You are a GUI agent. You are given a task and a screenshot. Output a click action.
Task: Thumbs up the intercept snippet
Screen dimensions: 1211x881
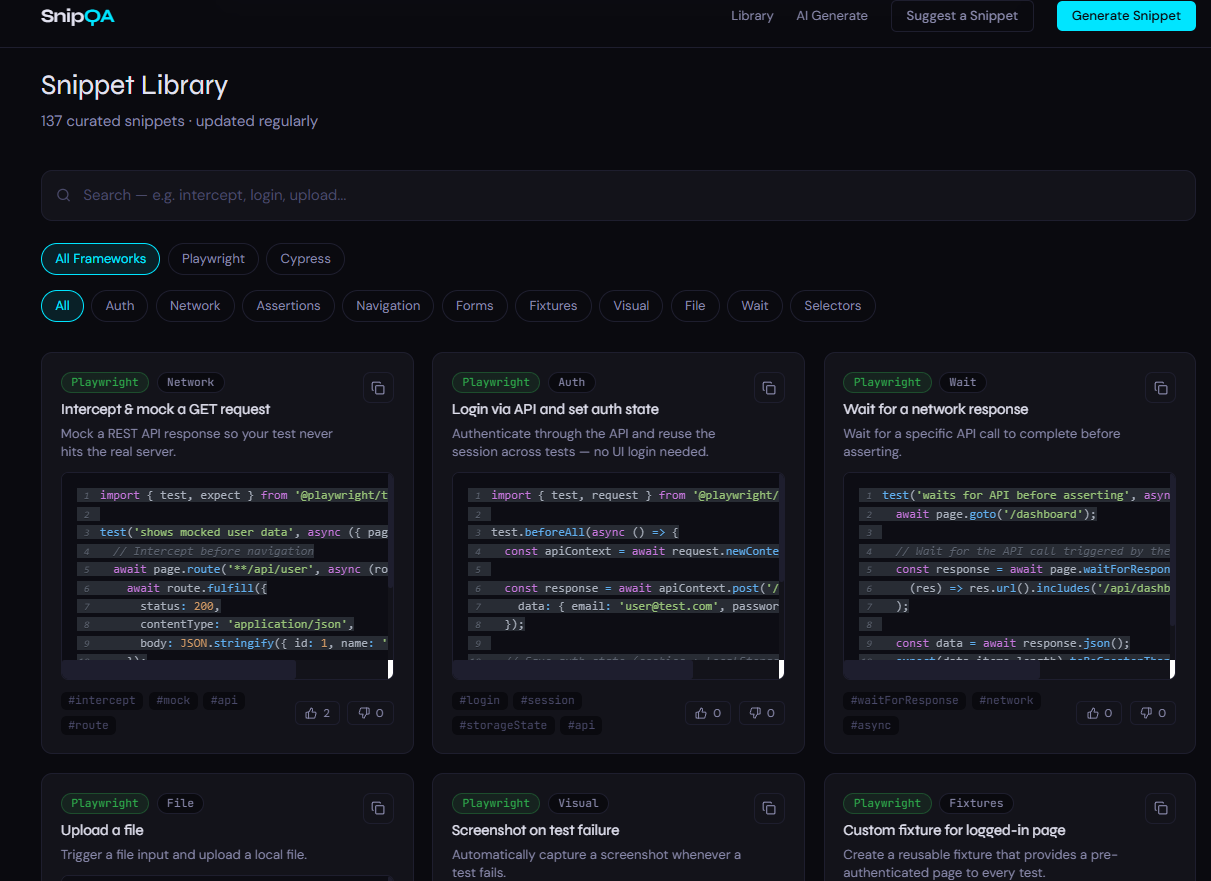click(317, 712)
